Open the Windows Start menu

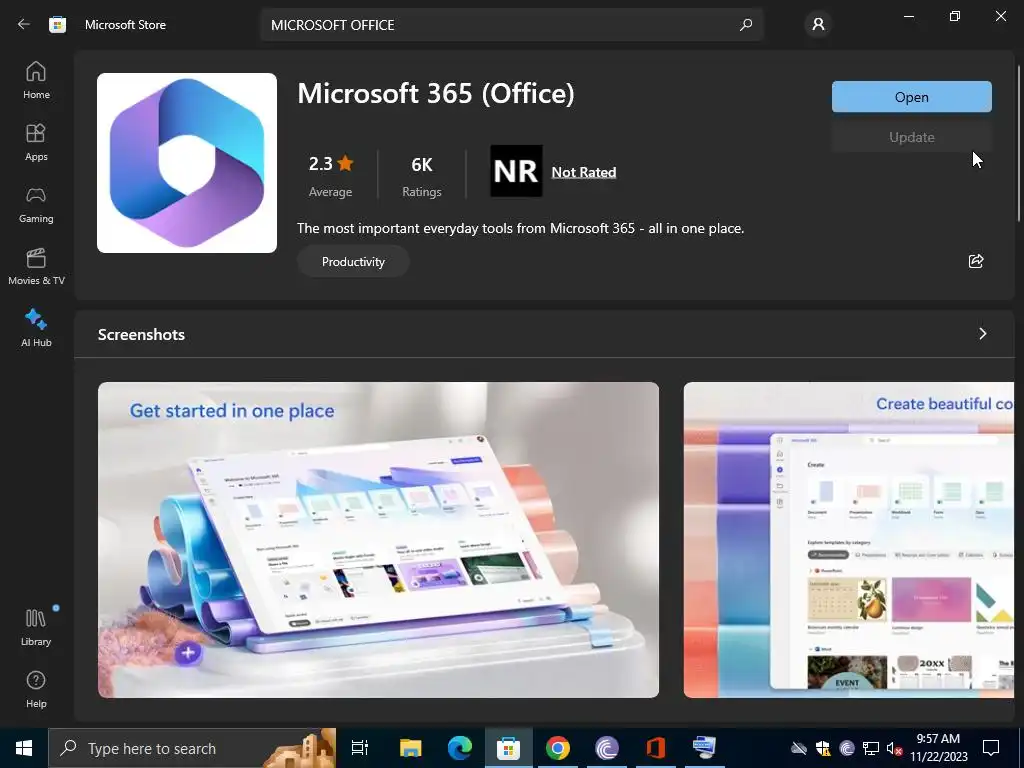pyautogui.click(x=24, y=748)
